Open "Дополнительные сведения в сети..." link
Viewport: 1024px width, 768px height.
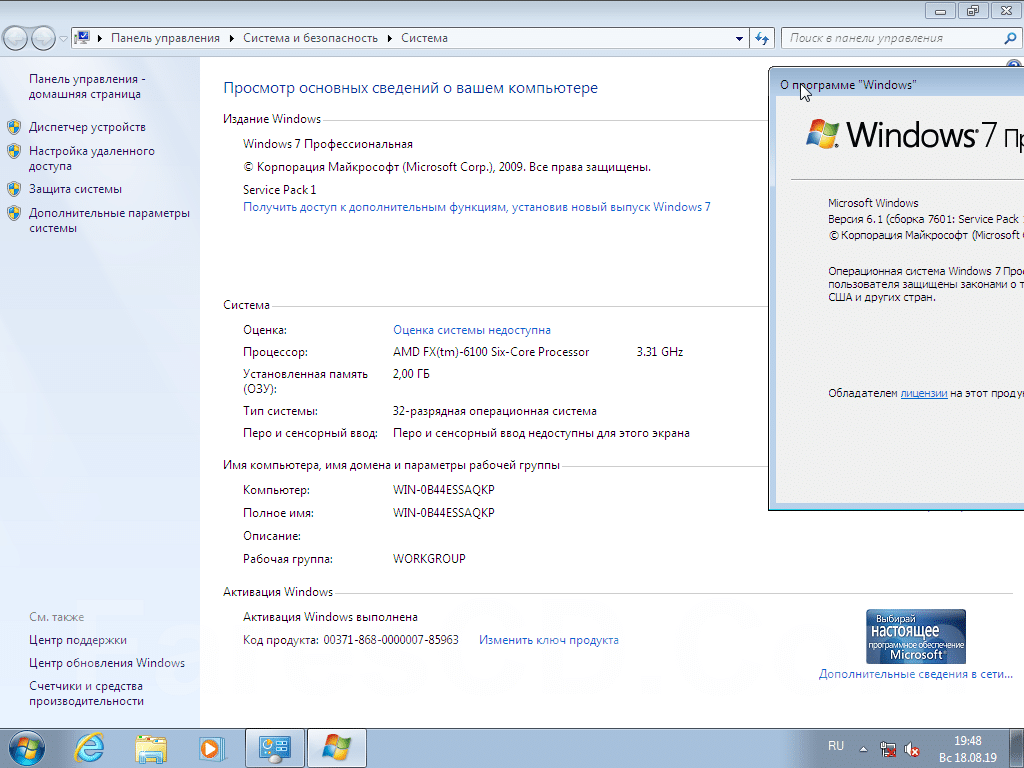pyautogui.click(x=916, y=674)
